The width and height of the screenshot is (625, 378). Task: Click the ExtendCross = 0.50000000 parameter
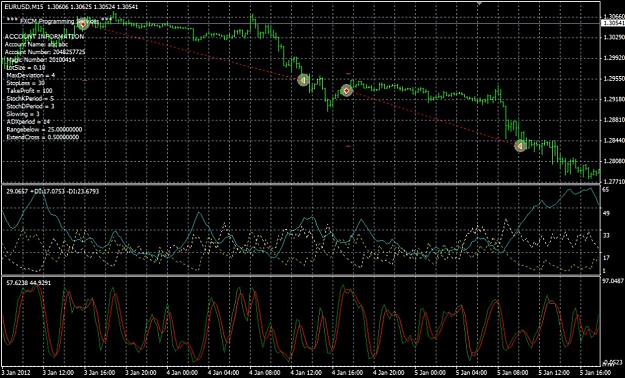(x=43, y=137)
